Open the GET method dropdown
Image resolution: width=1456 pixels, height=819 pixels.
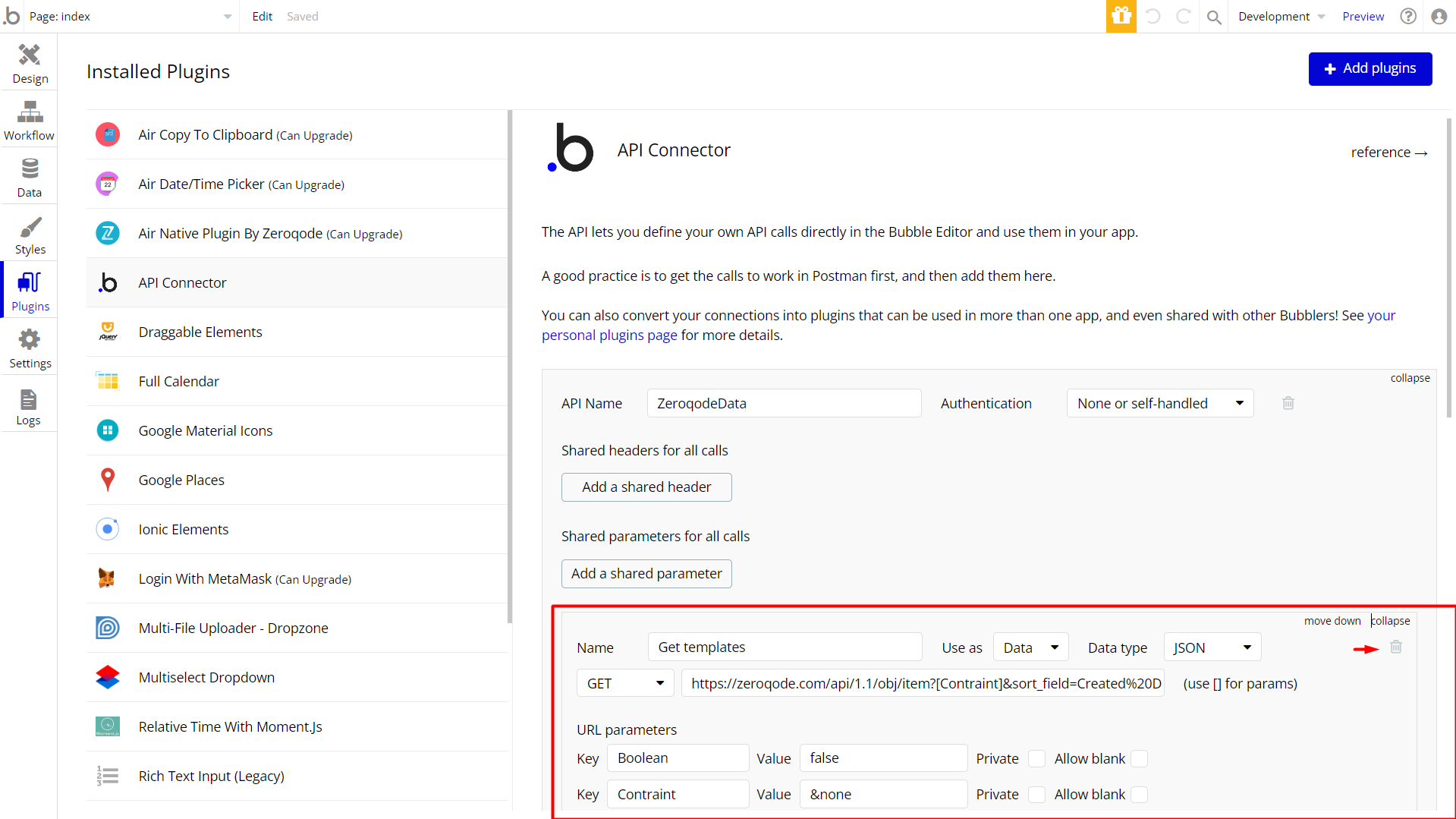coord(625,683)
